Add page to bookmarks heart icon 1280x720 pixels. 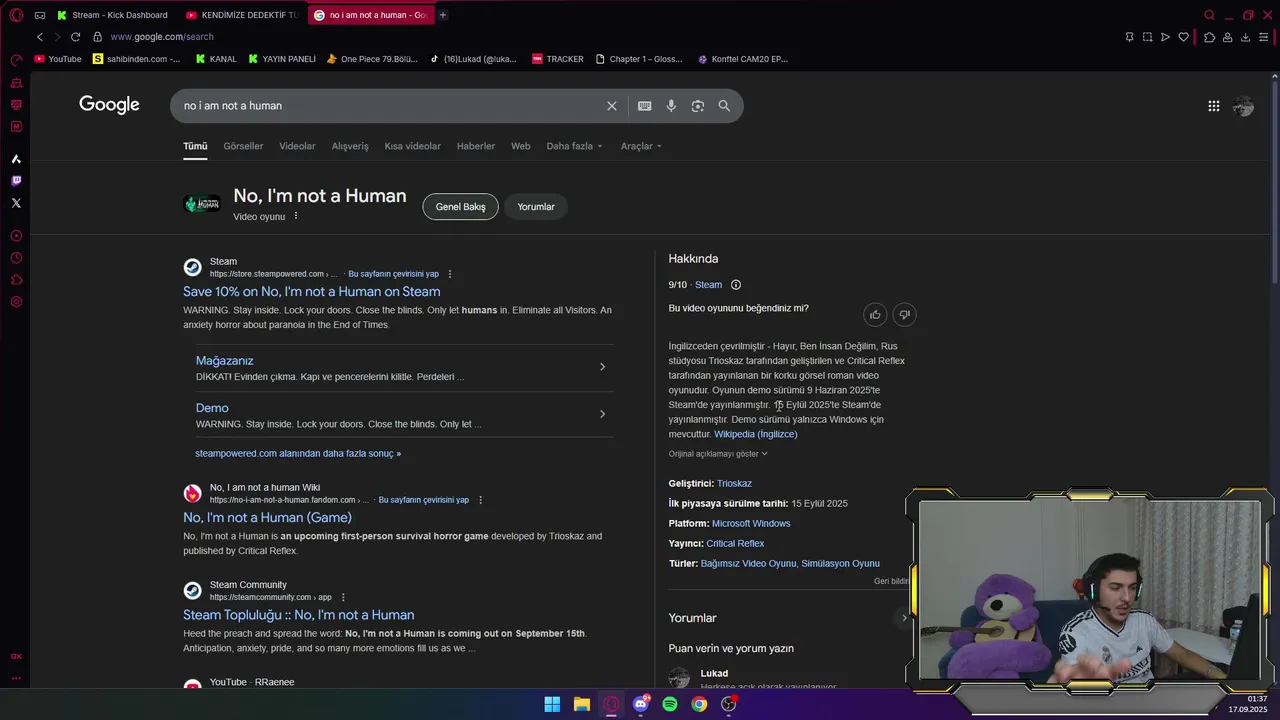[1184, 37]
